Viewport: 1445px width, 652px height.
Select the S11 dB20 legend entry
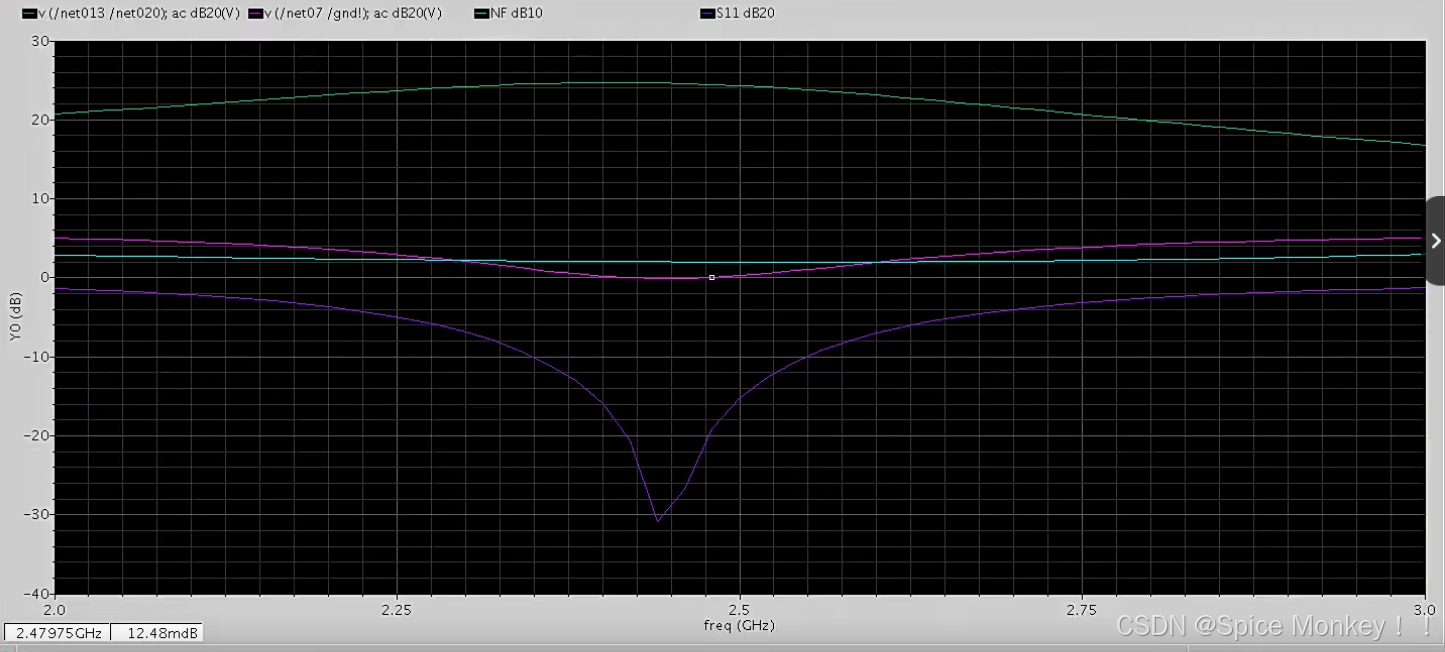coord(738,14)
